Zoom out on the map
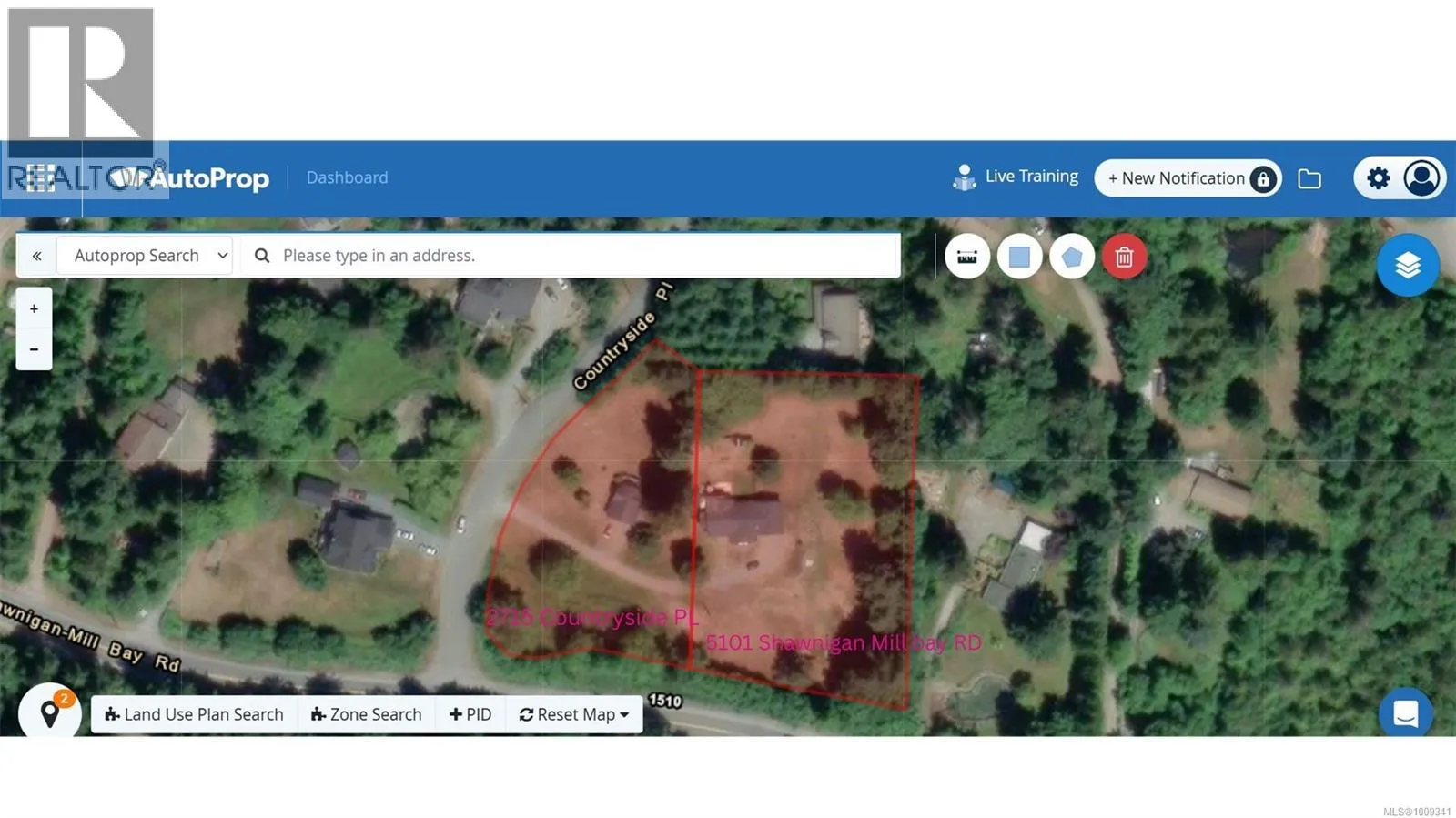Image resolution: width=1456 pixels, height=818 pixels. click(34, 349)
